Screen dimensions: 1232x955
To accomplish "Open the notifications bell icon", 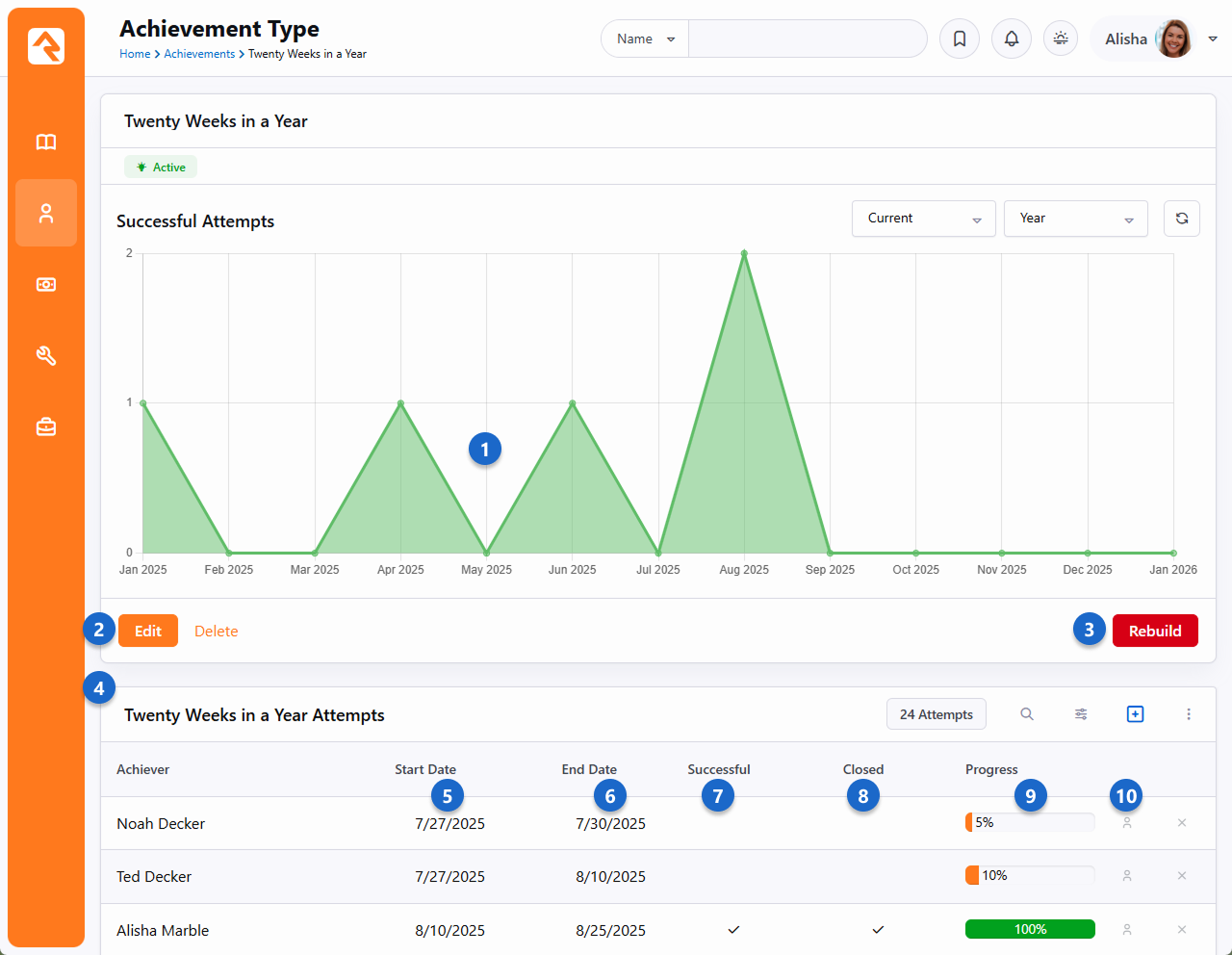I will point(1012,39).
